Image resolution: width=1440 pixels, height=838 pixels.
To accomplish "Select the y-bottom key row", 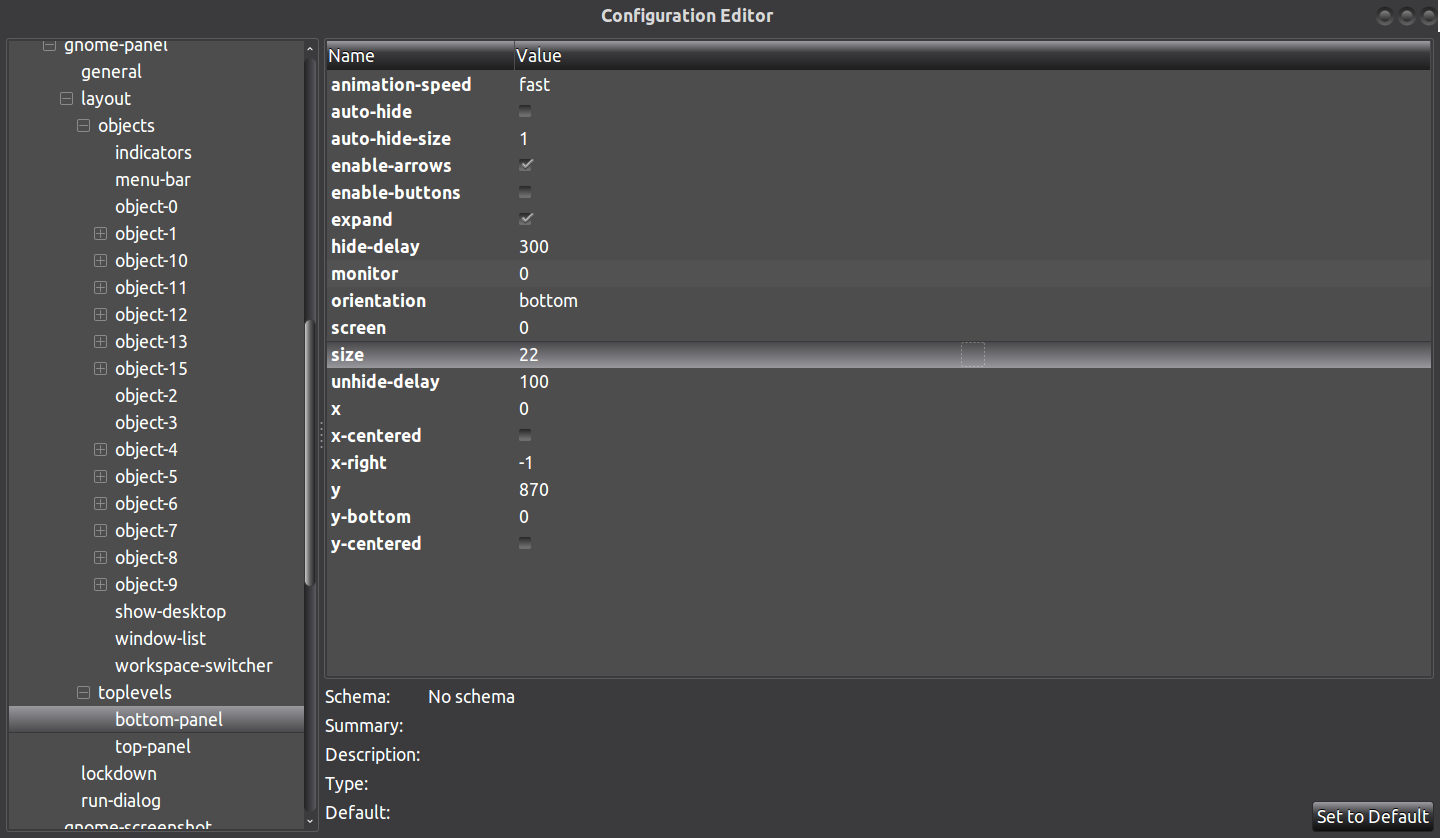I will pyautogui.click(x=879, y=517).
